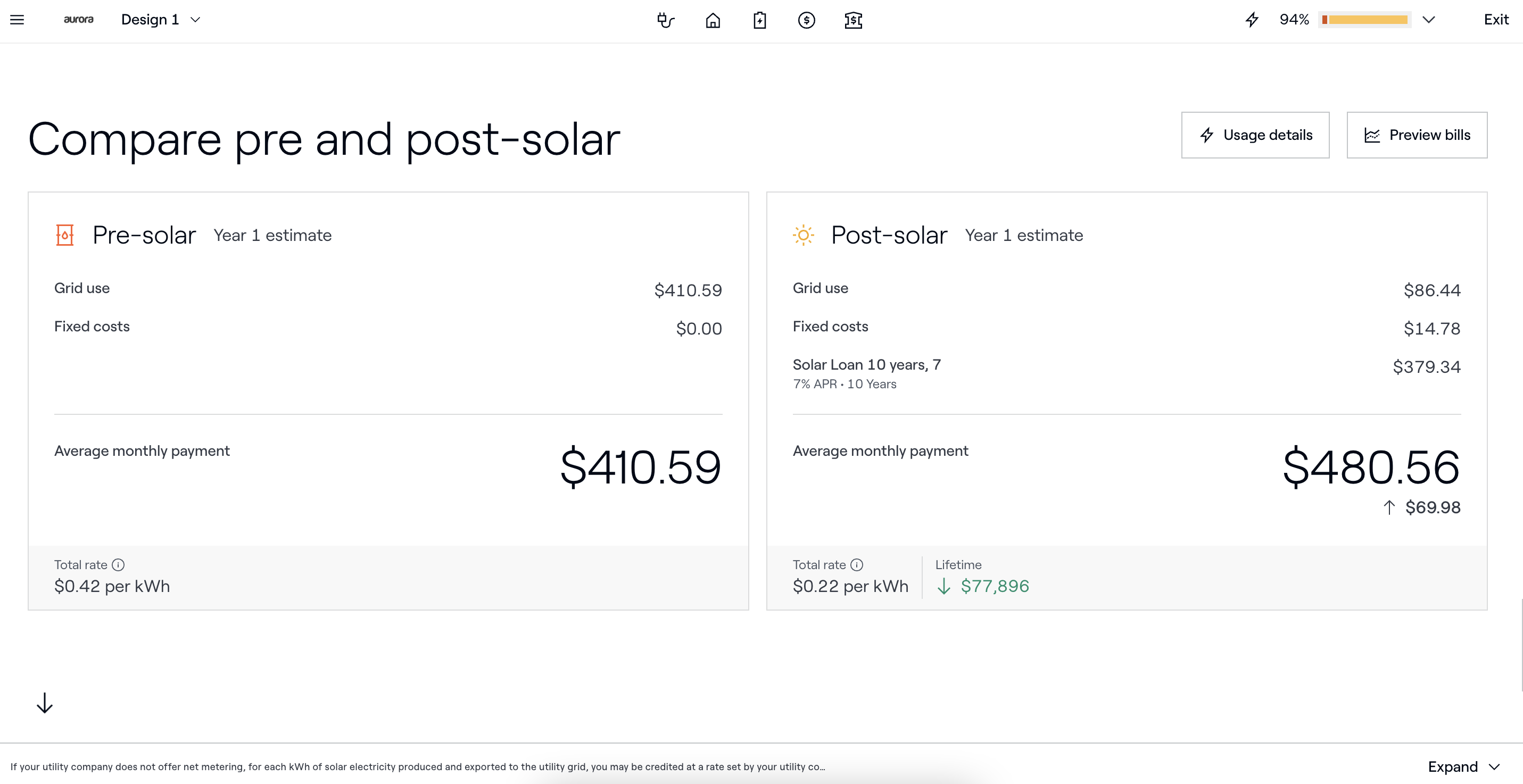Image resolution: width=1523 pixels, height=784 pixels.
Task: Expand the net metering disclaimer
Action: [x=1463, y=766]
